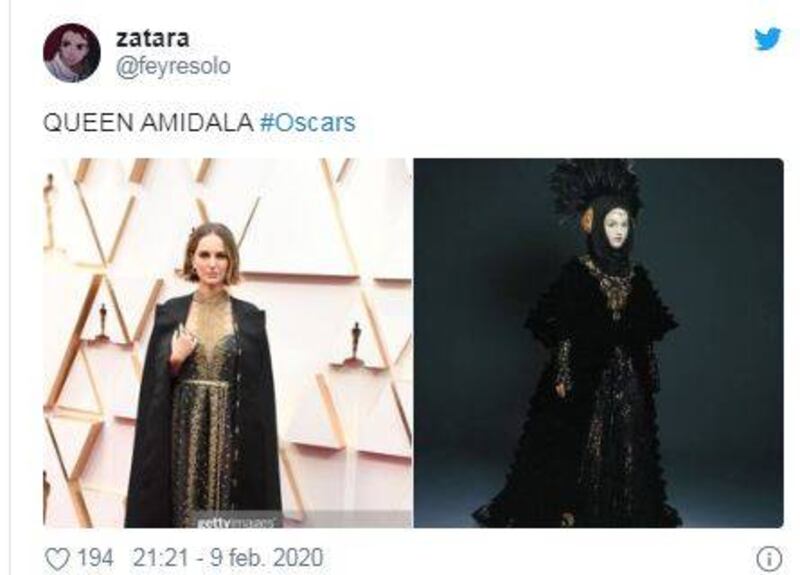Open the black feathered costume photo
Viewport: 800px width, 575px height.
[598, 343]
